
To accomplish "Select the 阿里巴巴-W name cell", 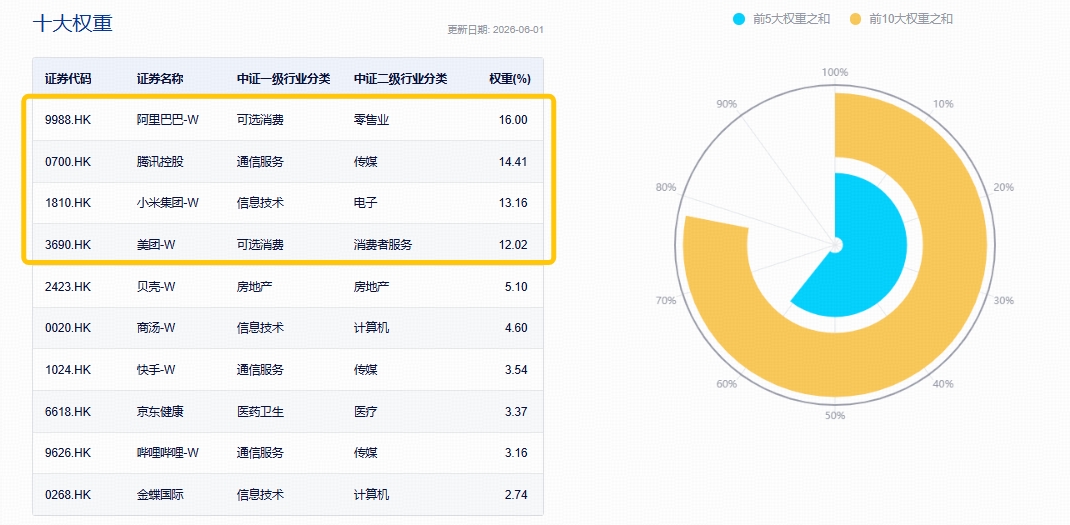I will [168, 120].
